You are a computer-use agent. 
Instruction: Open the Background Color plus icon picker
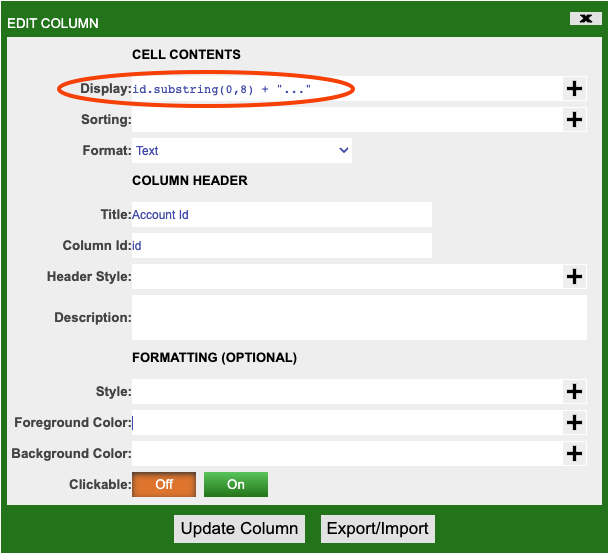(574, 454)
